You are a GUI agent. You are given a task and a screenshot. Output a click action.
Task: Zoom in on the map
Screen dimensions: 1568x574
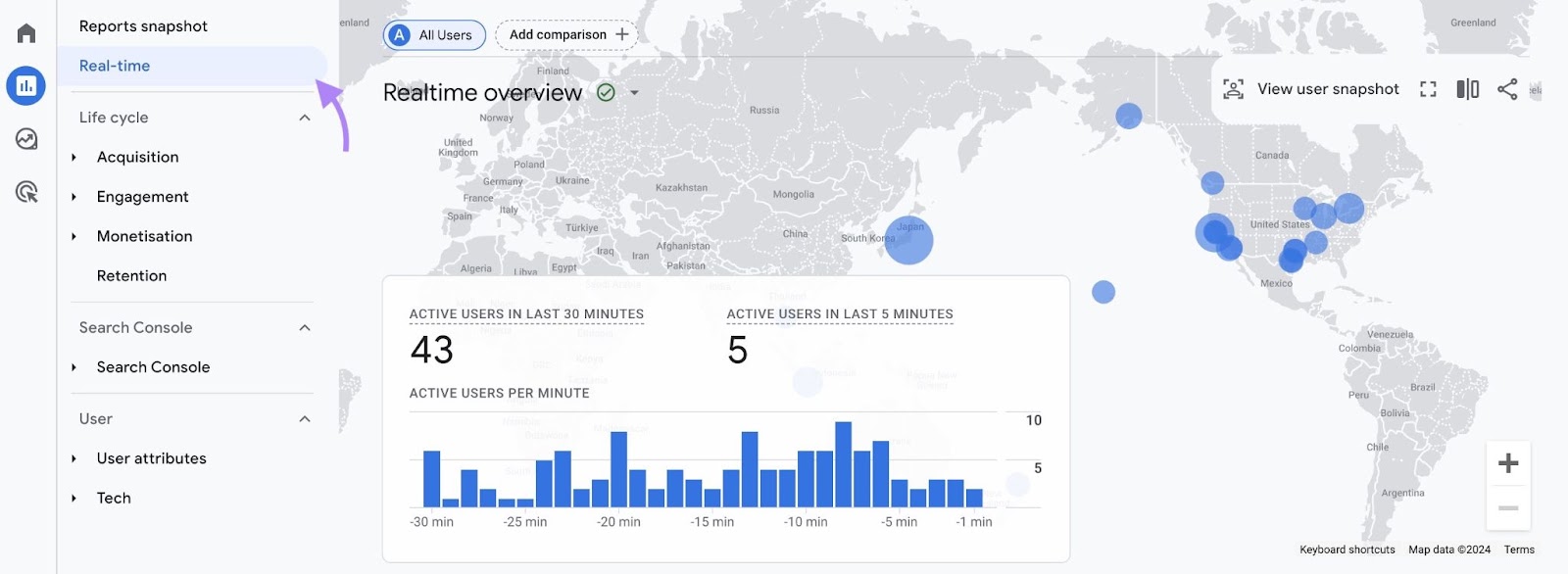(x=1508, y=463)
